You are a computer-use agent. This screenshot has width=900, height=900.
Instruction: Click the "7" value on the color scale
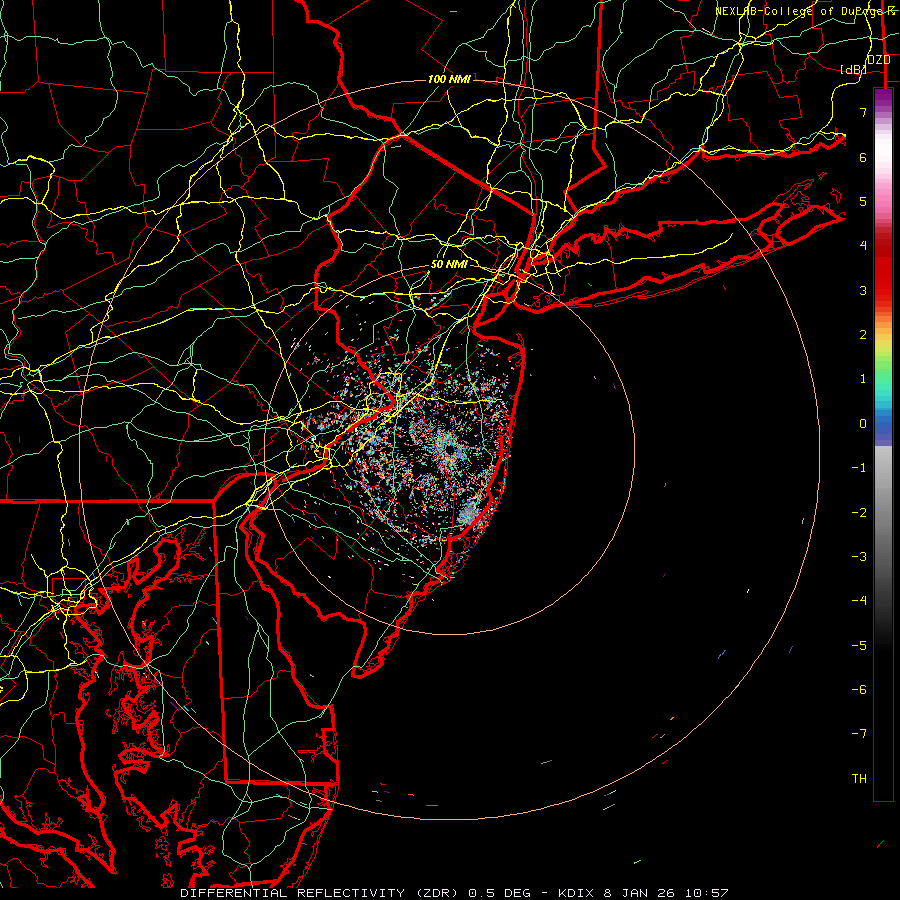pyautogui.click(x=863, y=112)
